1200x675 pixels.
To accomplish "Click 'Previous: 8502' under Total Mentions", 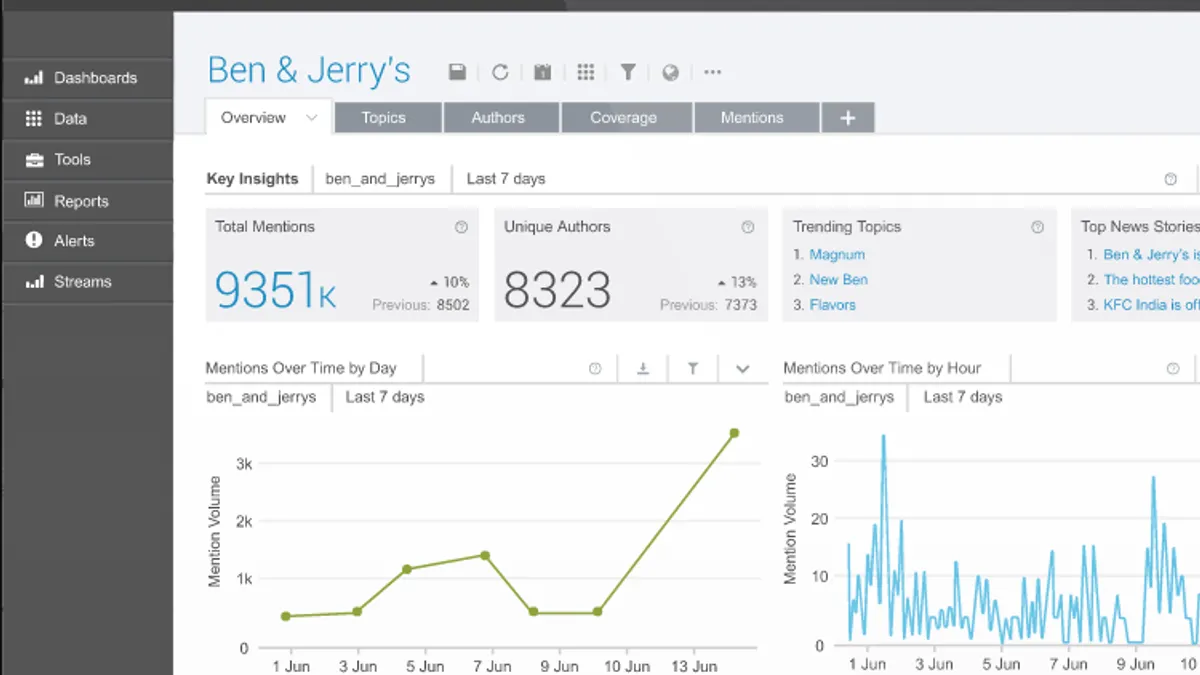I will (x=421, y=305).
